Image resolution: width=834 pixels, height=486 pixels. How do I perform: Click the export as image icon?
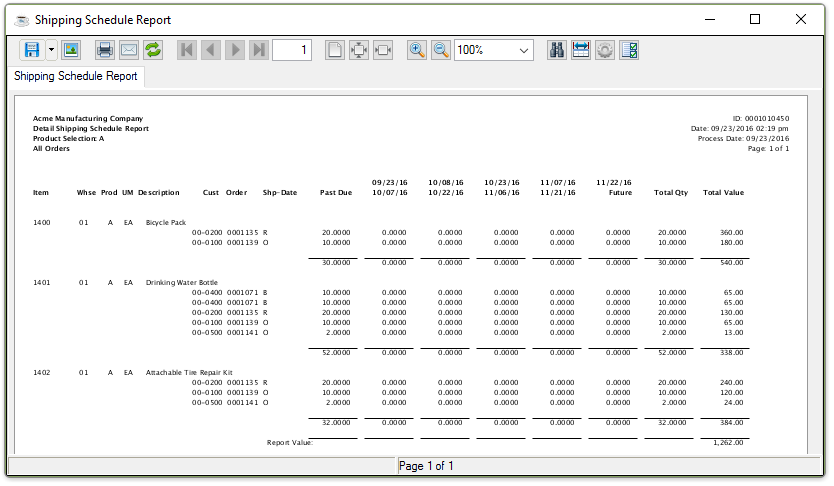click(x=71, y=50)
